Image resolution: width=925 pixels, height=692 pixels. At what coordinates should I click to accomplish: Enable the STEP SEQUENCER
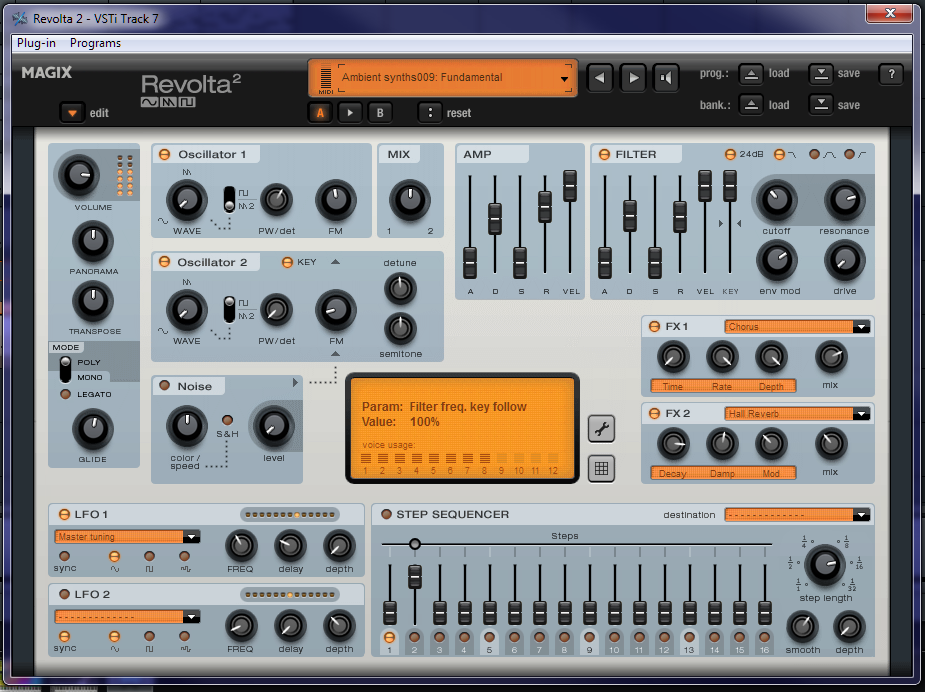click(x=386, y=514)
